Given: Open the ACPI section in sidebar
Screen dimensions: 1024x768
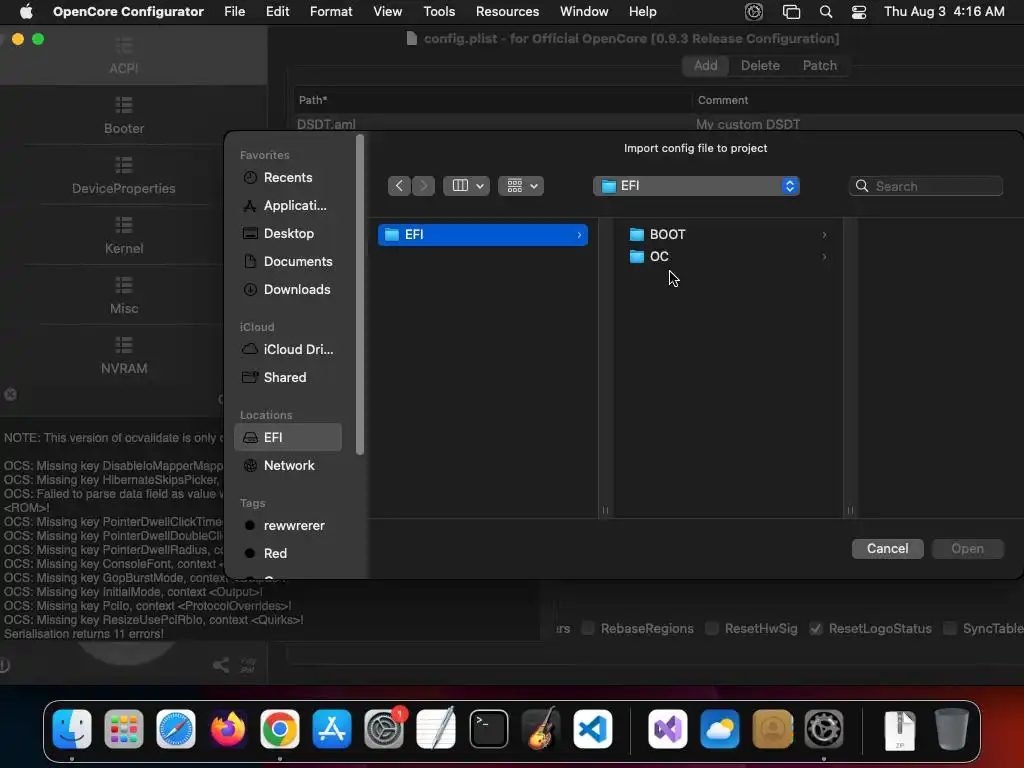Looking at the screenshot, I should pos(123,56).
